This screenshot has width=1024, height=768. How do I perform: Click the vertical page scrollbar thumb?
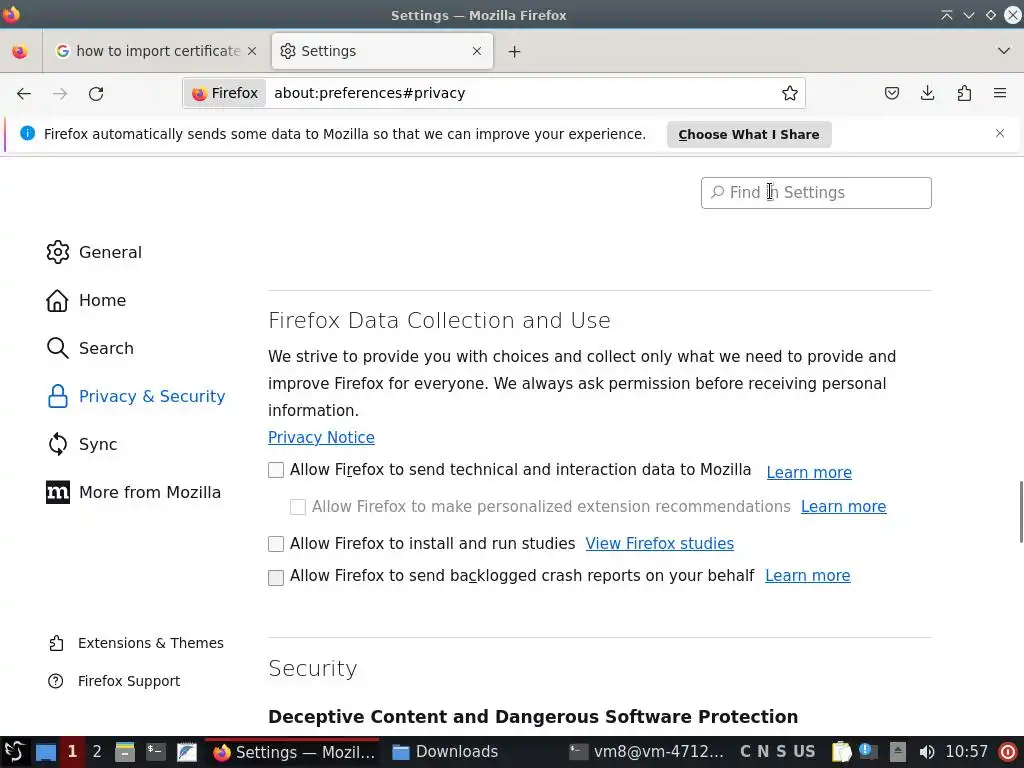point(1021,512)
